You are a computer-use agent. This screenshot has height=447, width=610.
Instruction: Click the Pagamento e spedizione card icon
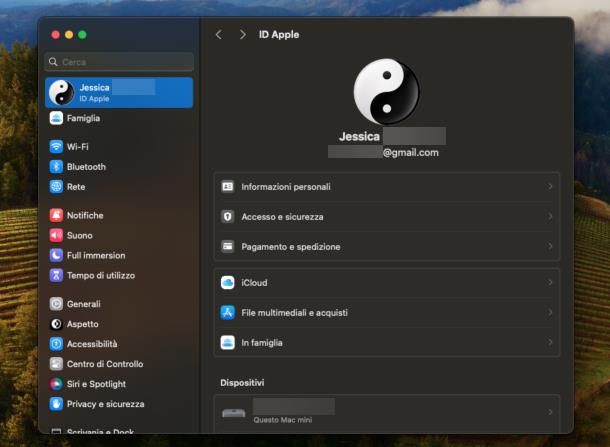pos(228,247)
